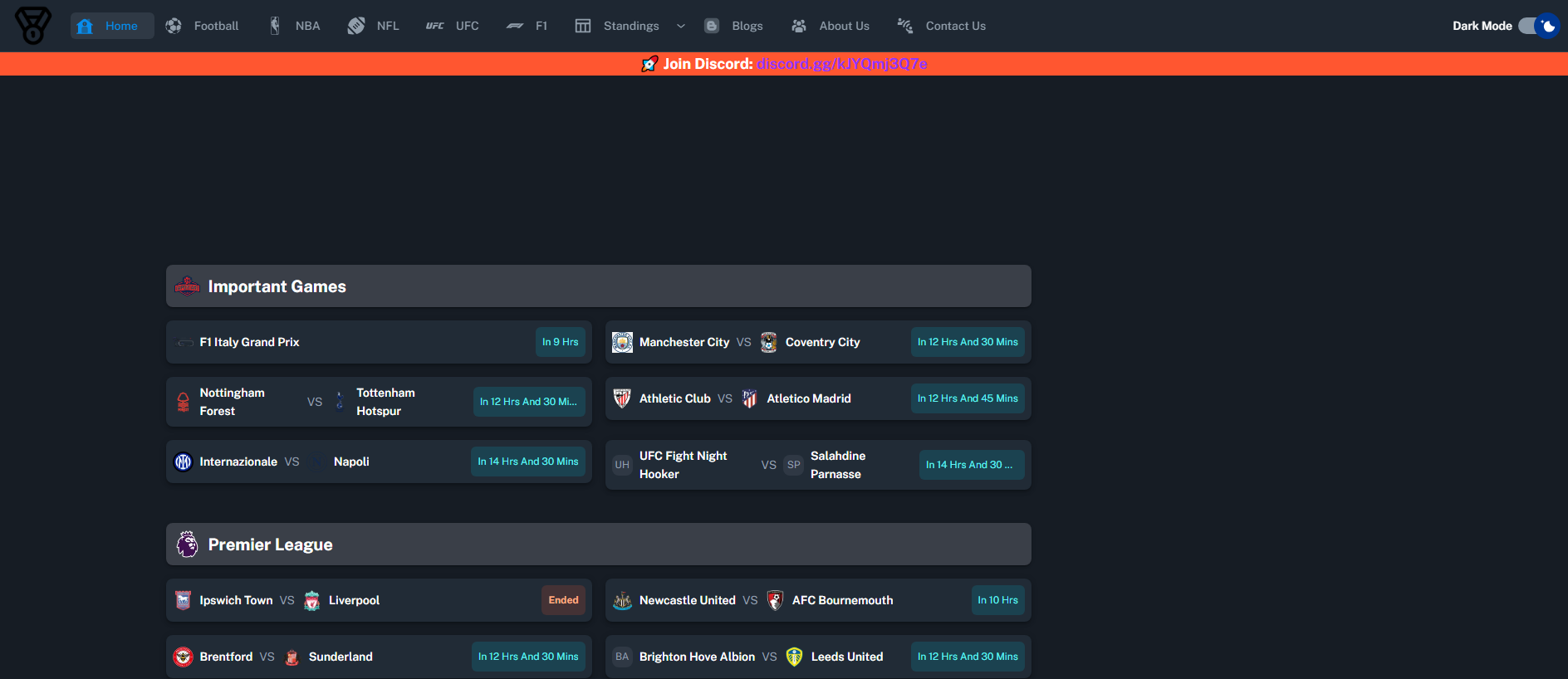Click the Join Discord label text
Image resolution: width=1568 pixels, height=679 pixels.
tap(708, 64)
